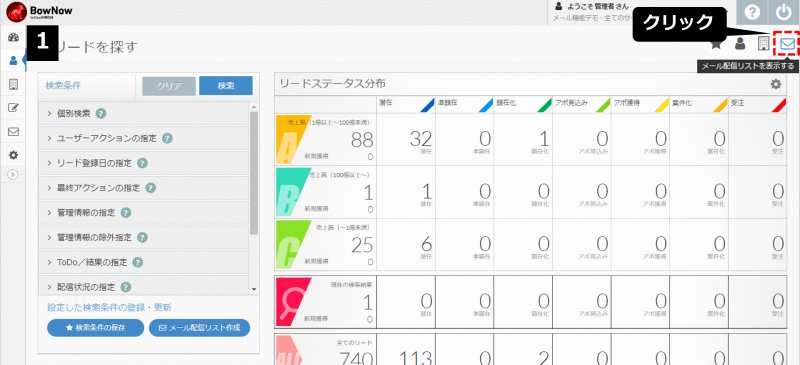Open the リードステータス分布 gear settings

point(776,84)
